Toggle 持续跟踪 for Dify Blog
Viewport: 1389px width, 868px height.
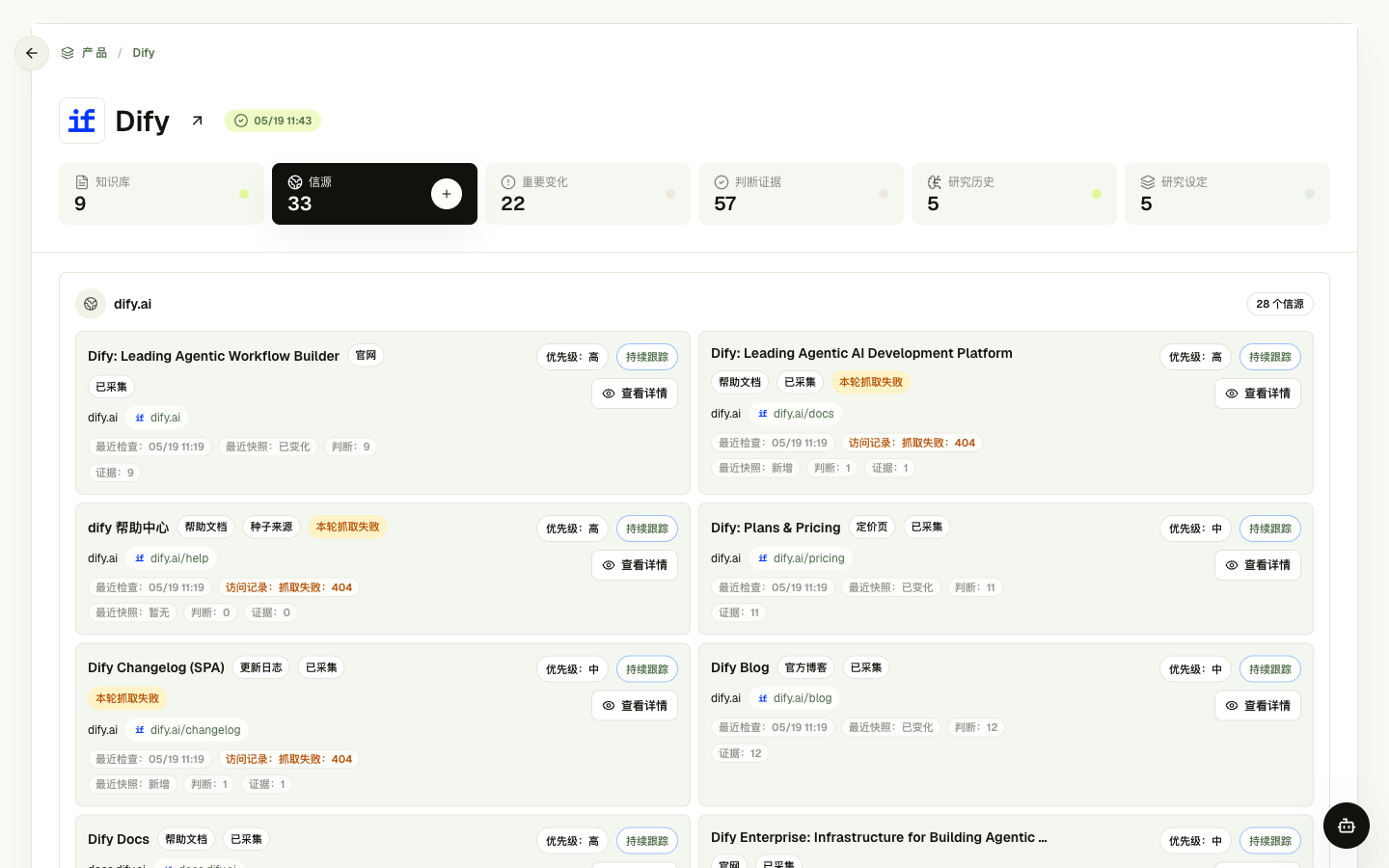tap(1270, 669)
